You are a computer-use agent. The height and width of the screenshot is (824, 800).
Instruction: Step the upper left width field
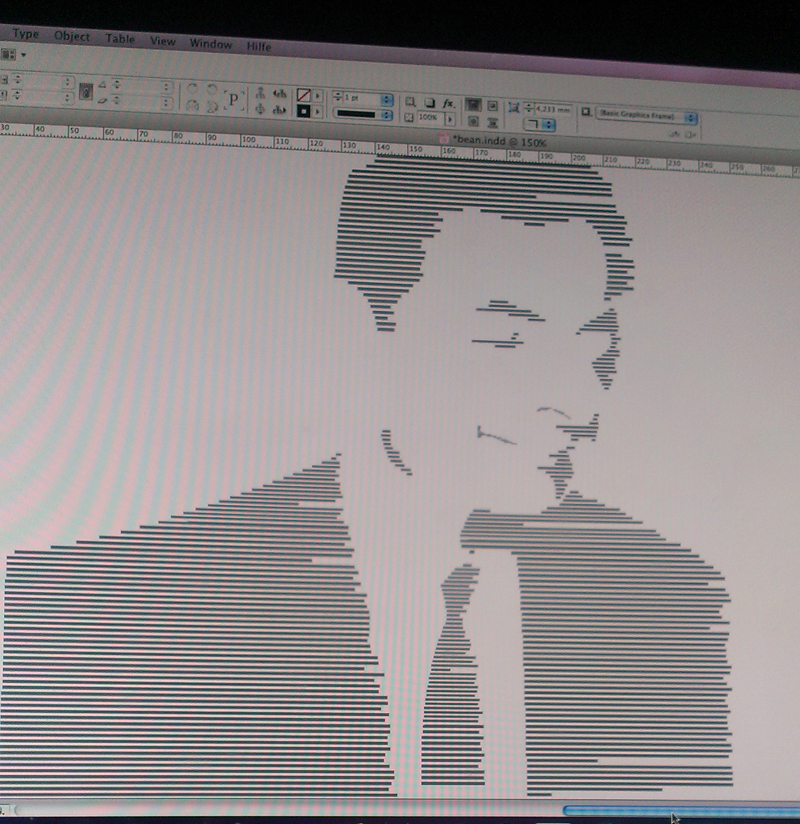(x=18, y=79)
